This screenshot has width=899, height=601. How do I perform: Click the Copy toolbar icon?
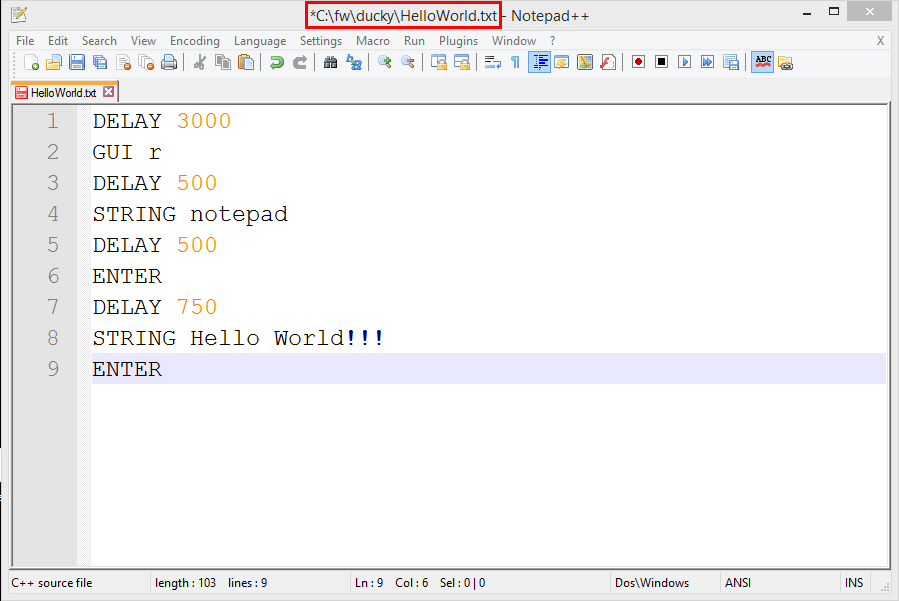click(x=222, y=62)
